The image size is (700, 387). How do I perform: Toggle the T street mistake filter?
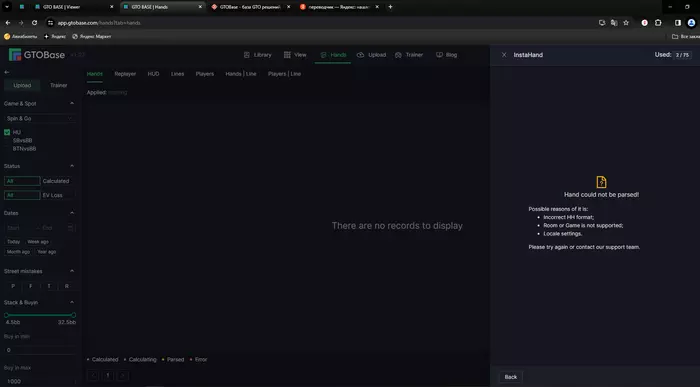click(x=49, y=286)
